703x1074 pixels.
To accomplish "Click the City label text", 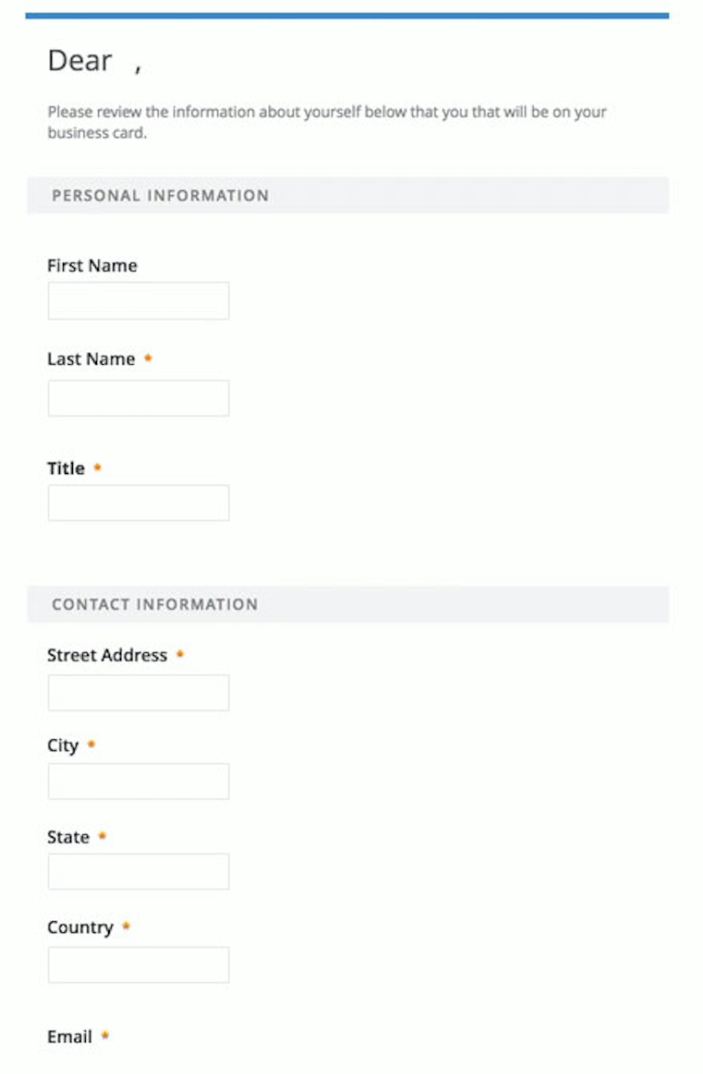I will pyautogui.click(x=63, y=746).
